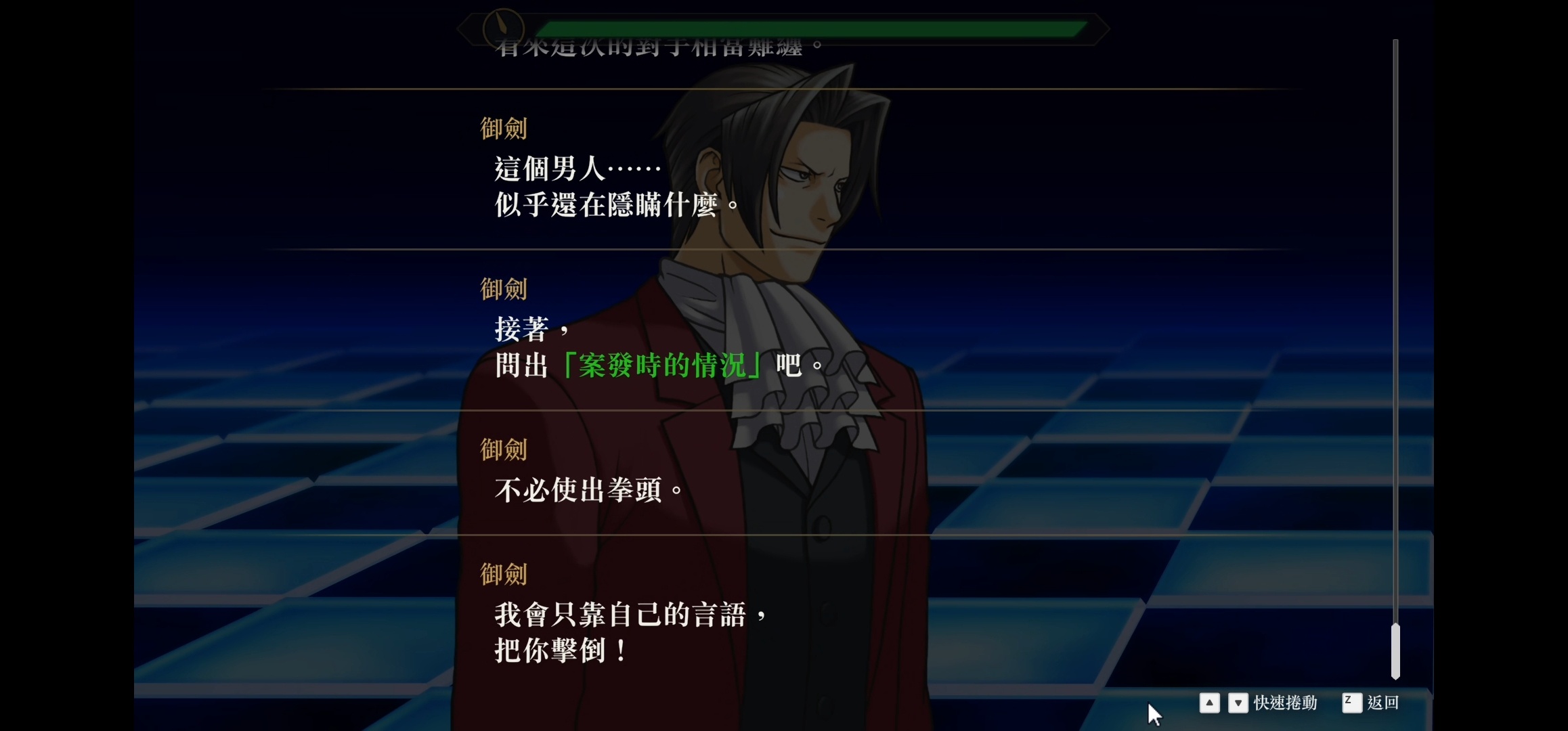1568x731 pixels.
Task: Click the 快速捲動 label
Action: [1285, 703]
